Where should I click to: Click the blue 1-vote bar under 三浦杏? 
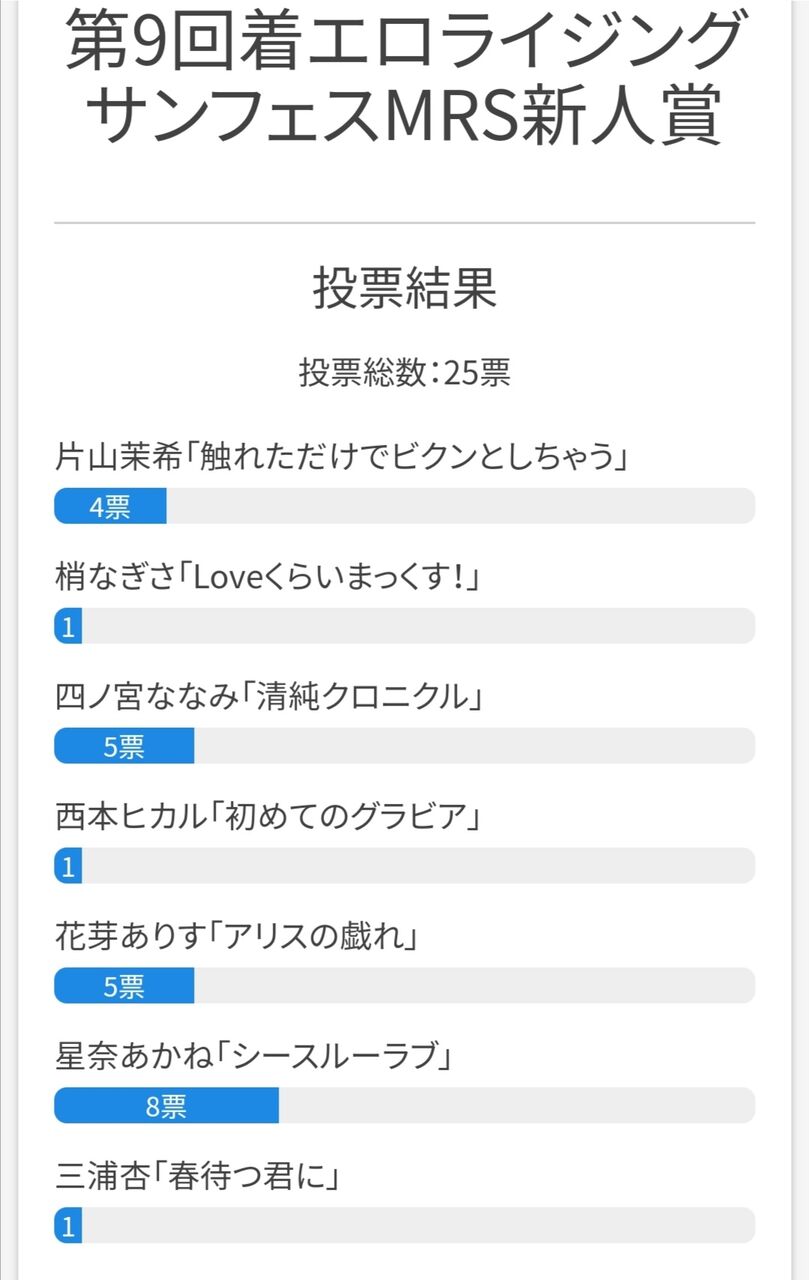coord(68,1226)
